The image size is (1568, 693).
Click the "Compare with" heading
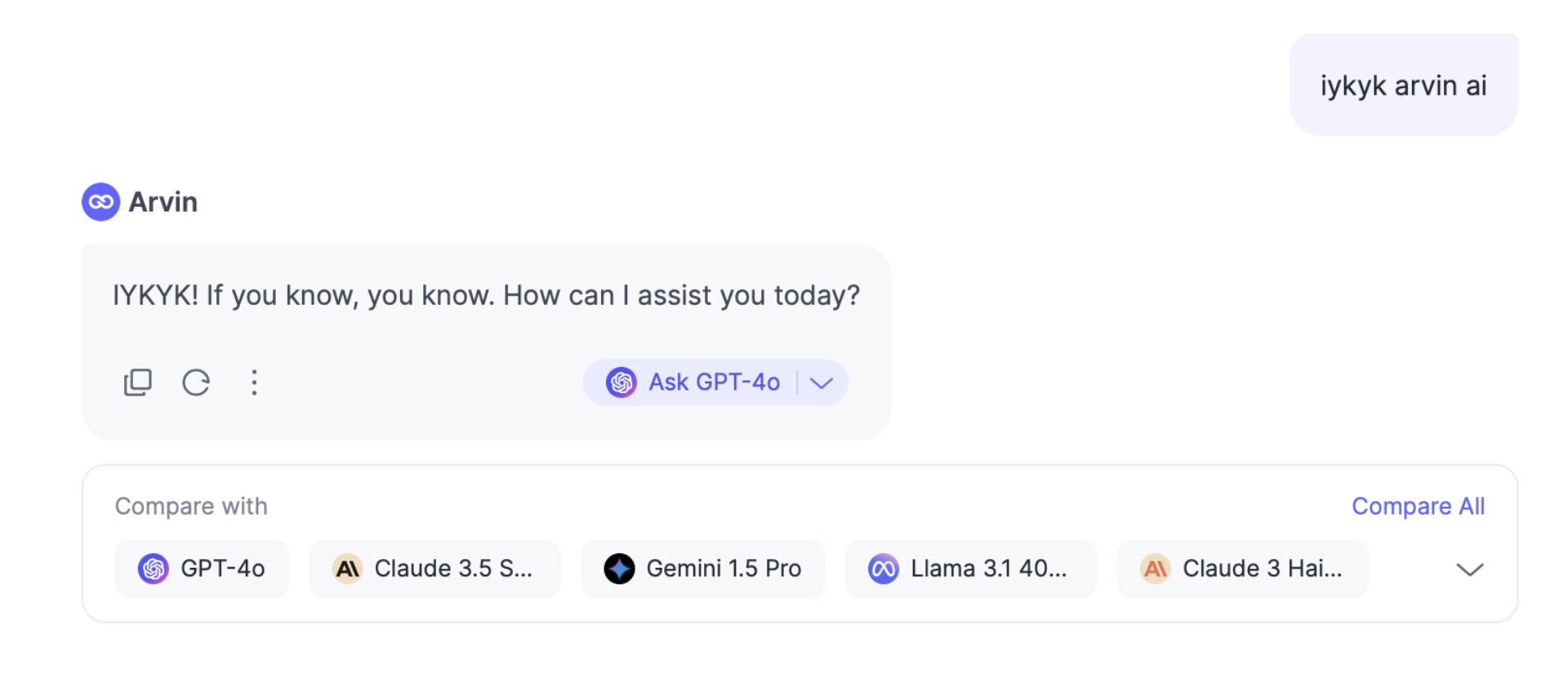[x=191, y=507]
